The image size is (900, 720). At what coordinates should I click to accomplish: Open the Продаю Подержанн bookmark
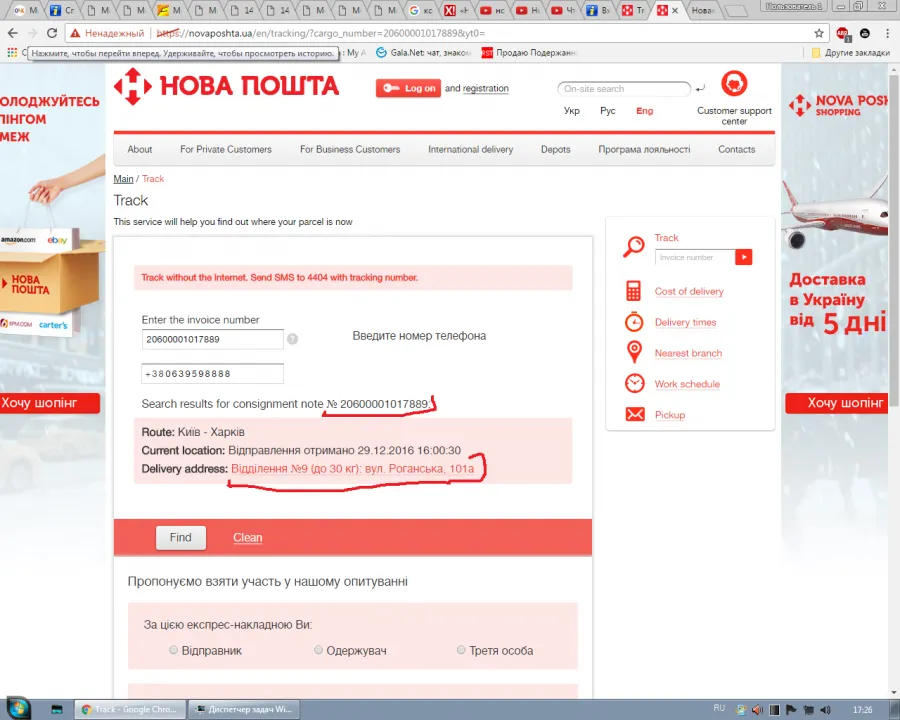[x=529, y=53]
